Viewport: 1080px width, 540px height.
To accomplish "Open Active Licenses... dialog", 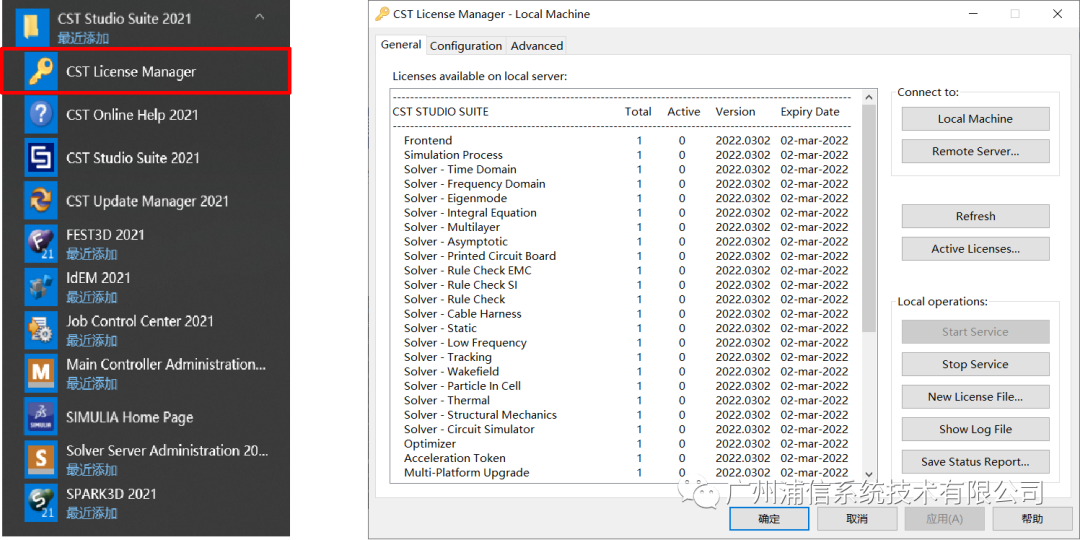I will pyautogui.click(x=975, y=249).
